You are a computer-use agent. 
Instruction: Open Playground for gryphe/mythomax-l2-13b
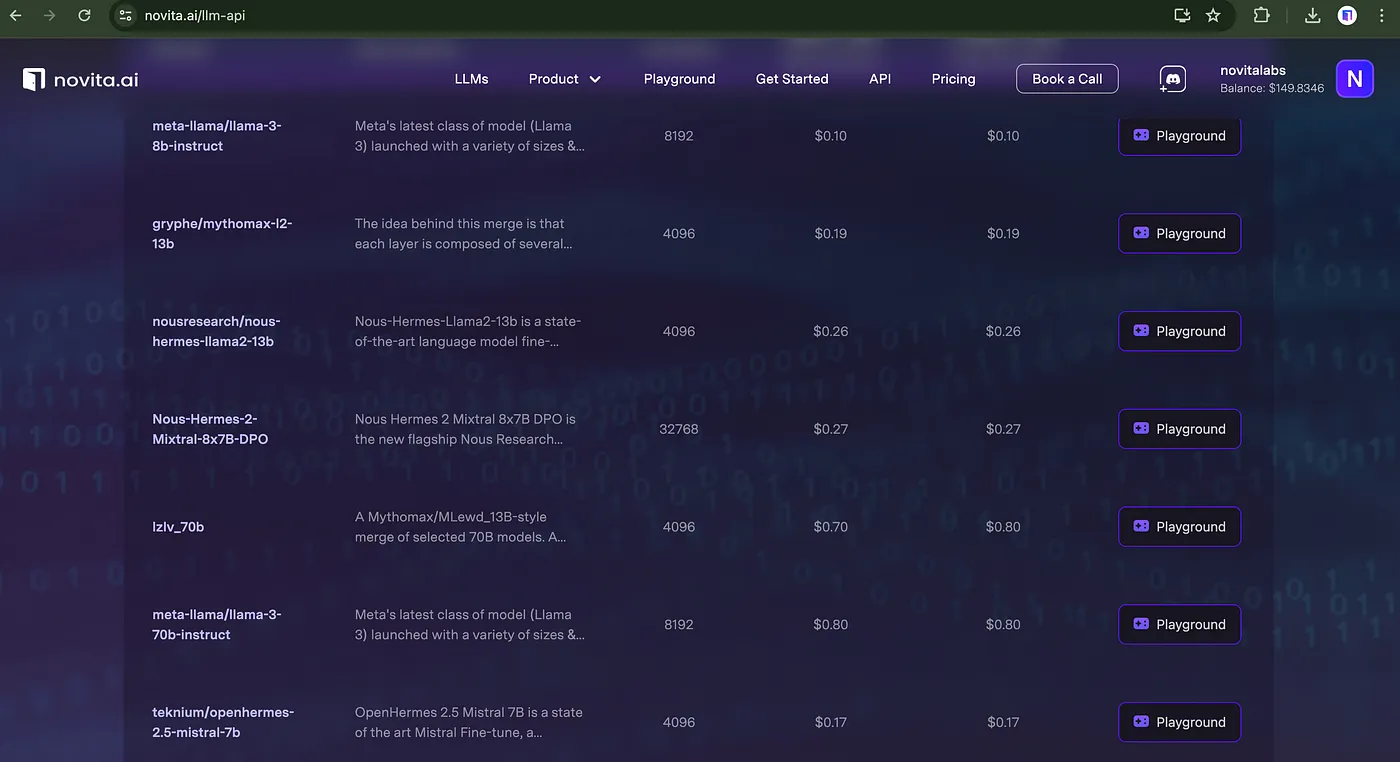pos(1179,233)
